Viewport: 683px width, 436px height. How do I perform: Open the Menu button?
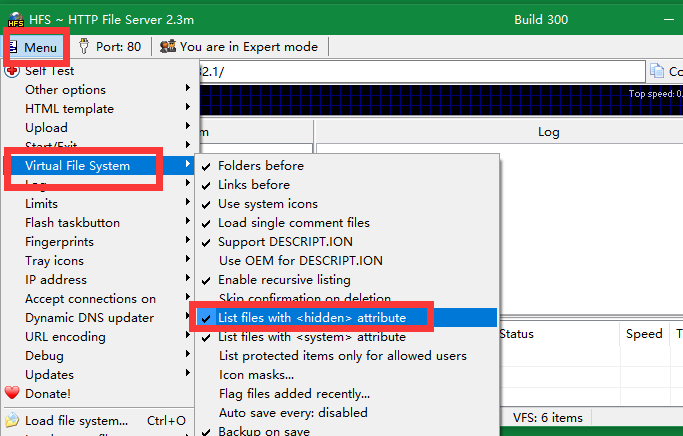click(x=34, y=47)
